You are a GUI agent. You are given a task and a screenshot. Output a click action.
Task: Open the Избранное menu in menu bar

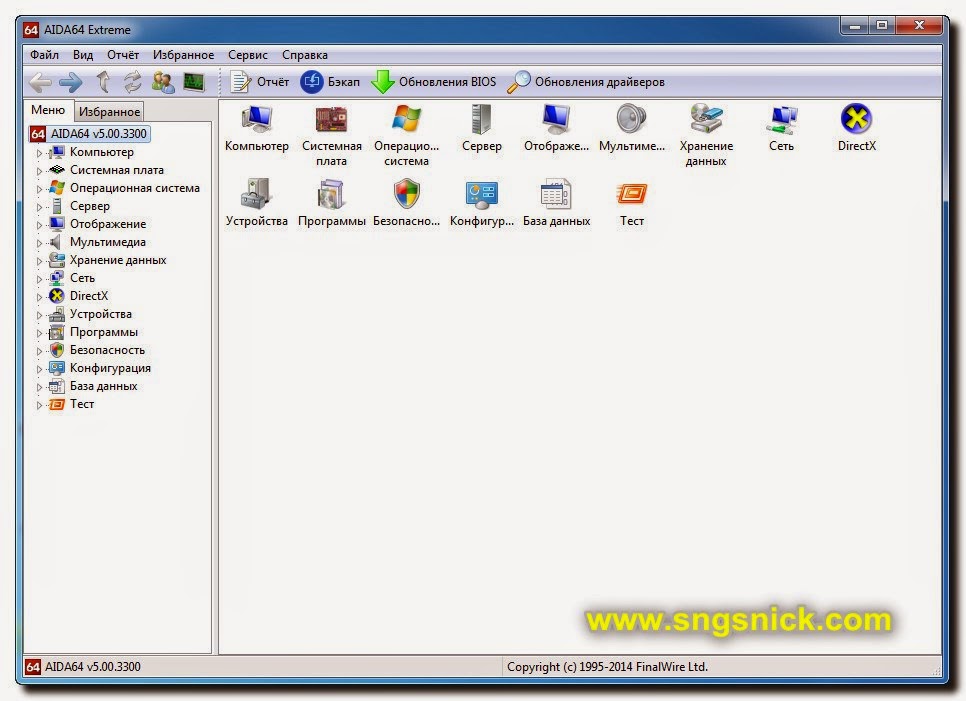pyautogui.click(x=183, y=55)
